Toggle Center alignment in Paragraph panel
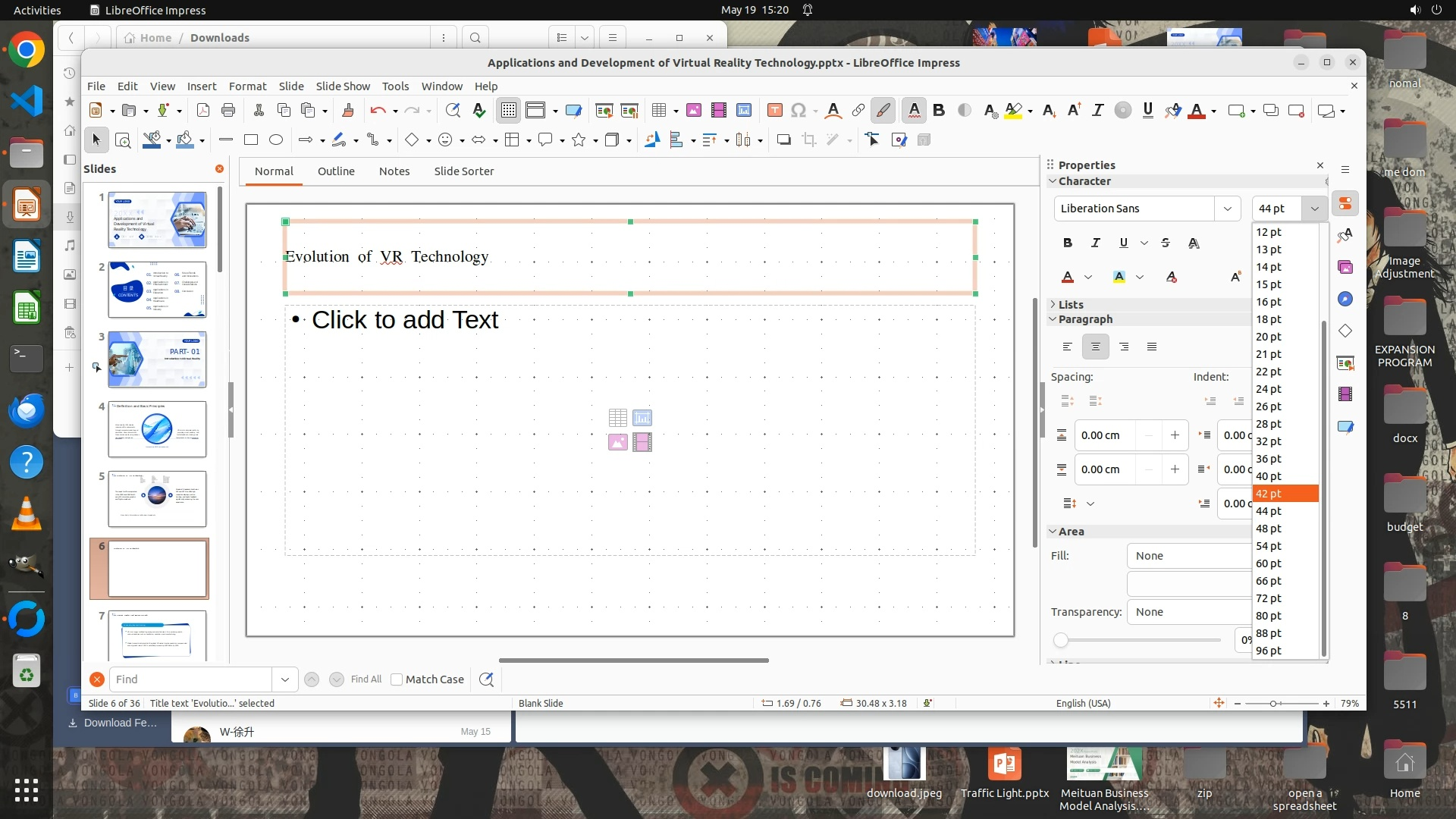The image size is (1456, 819). pyautogui.click(x=1095, y=347)
